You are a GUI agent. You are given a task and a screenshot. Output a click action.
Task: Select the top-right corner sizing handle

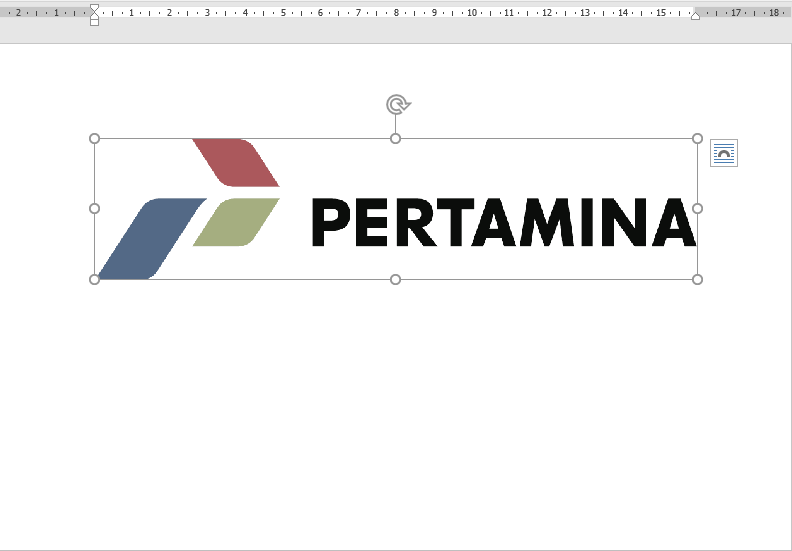pos(697,138)
